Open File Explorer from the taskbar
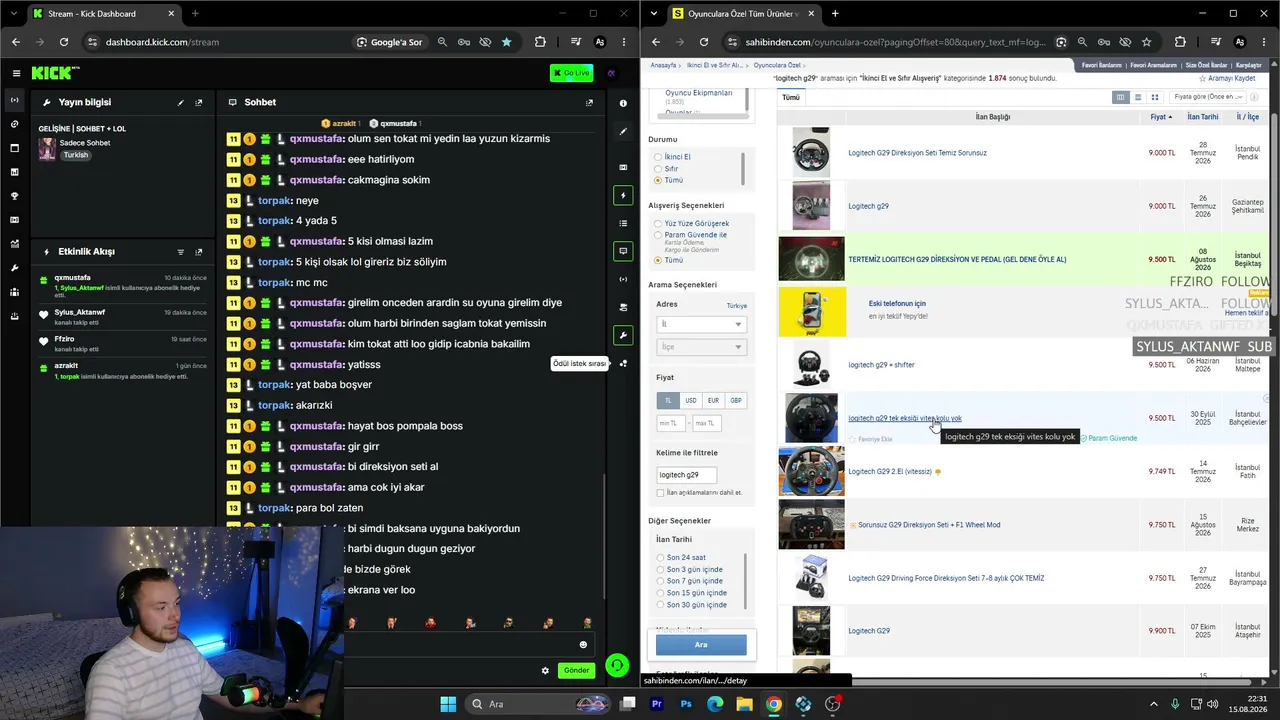Viewport: 1280px width, 720px height. click(744, 704)
